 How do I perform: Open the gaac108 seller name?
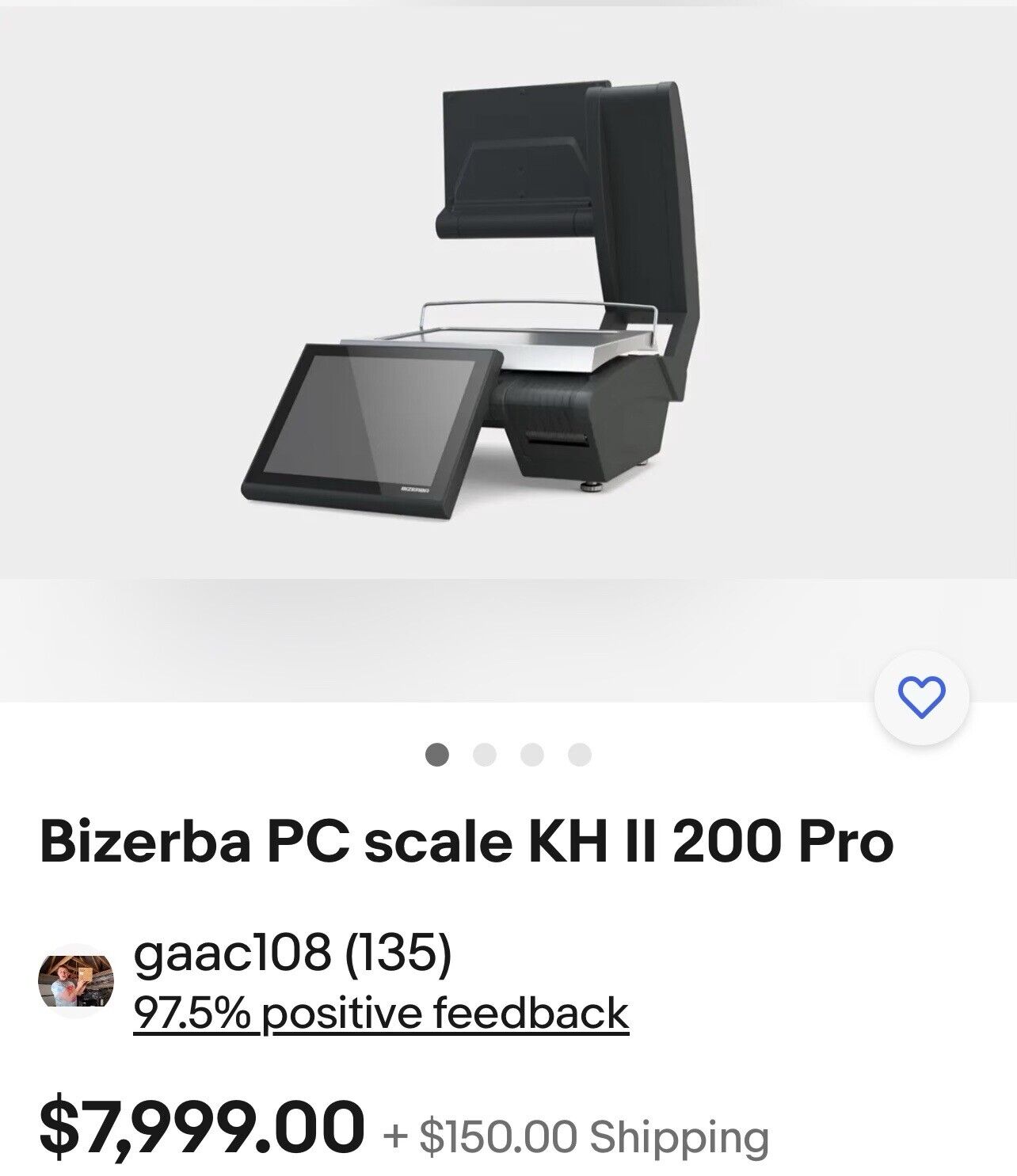point(232,953)
